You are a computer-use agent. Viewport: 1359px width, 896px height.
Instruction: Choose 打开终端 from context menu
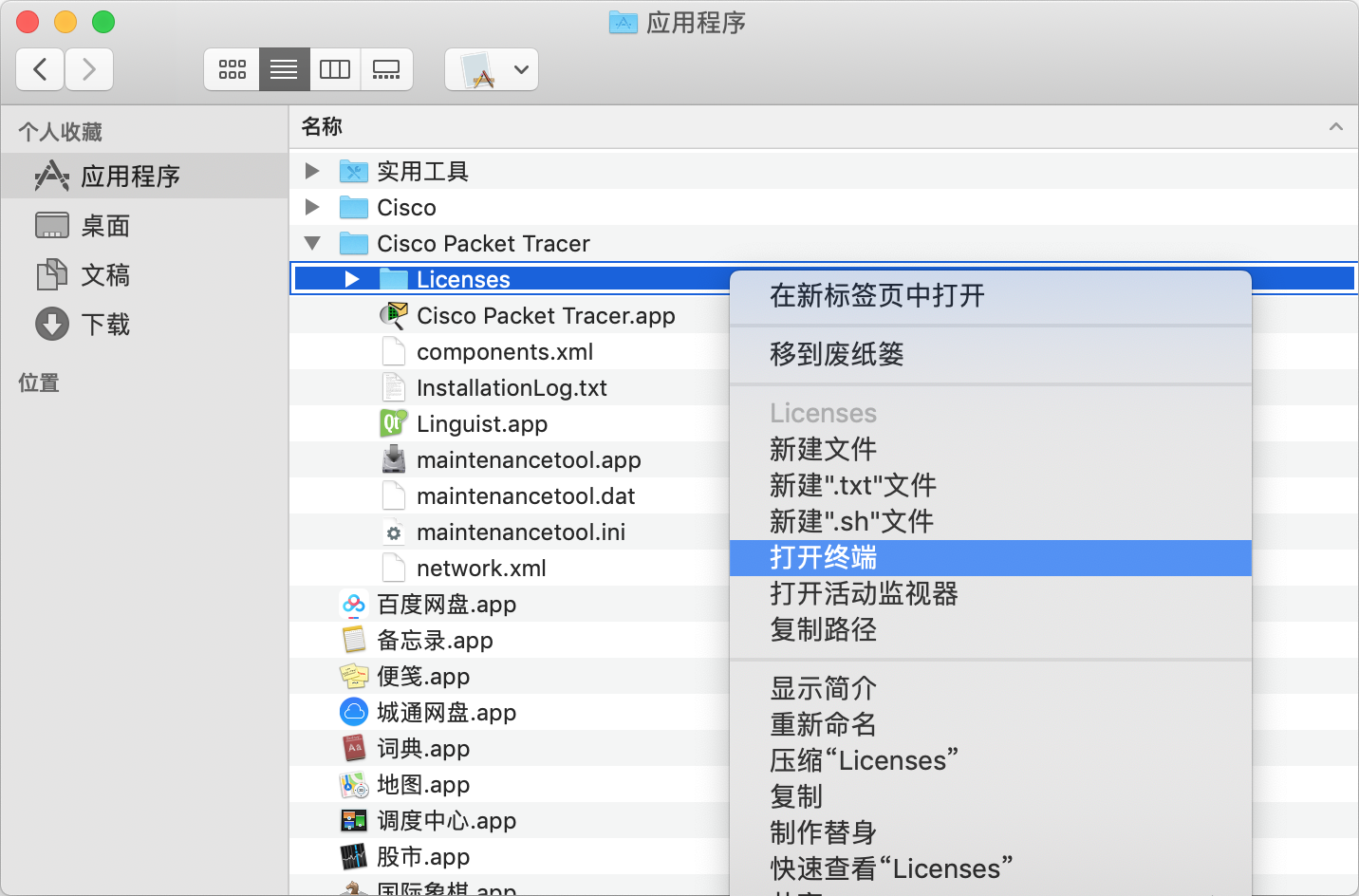[x=991, y=557]
